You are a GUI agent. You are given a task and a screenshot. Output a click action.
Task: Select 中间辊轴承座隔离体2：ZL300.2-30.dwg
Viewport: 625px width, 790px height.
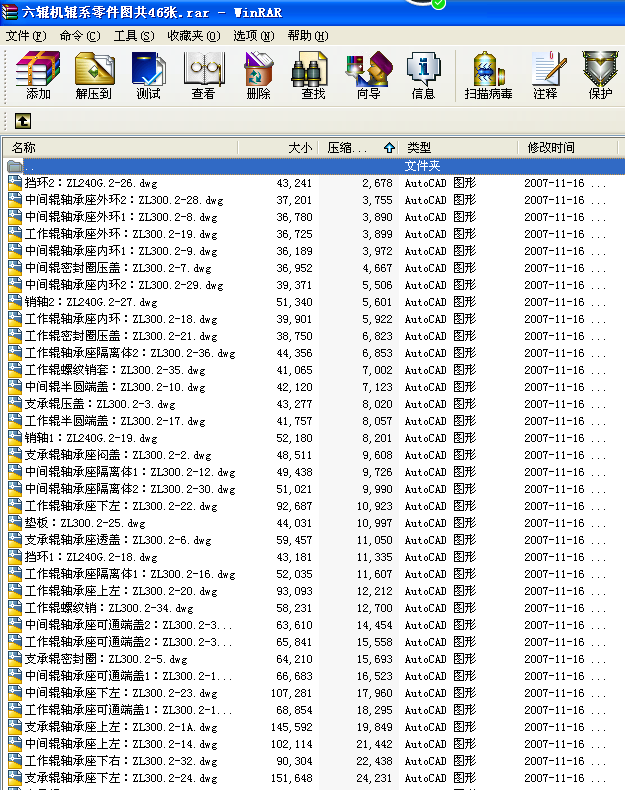[x=130, y=489]
